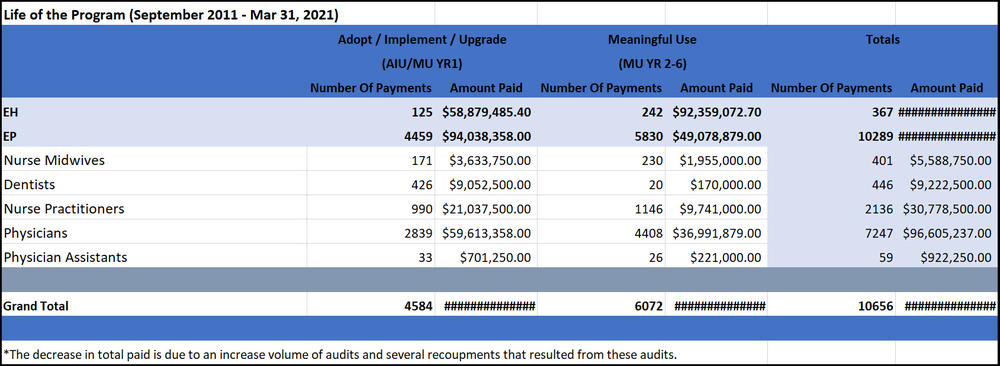Click the 'Meaningful Use' header cell
1000x366 pixels.
coord(652,40)
